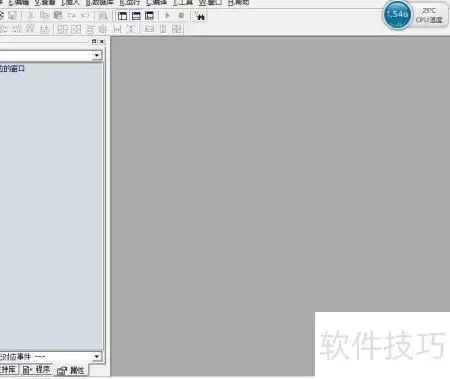Click the same-size icon at end of second toolbar
This screenshot has width=450, height=379.
(x=177, y=29)
